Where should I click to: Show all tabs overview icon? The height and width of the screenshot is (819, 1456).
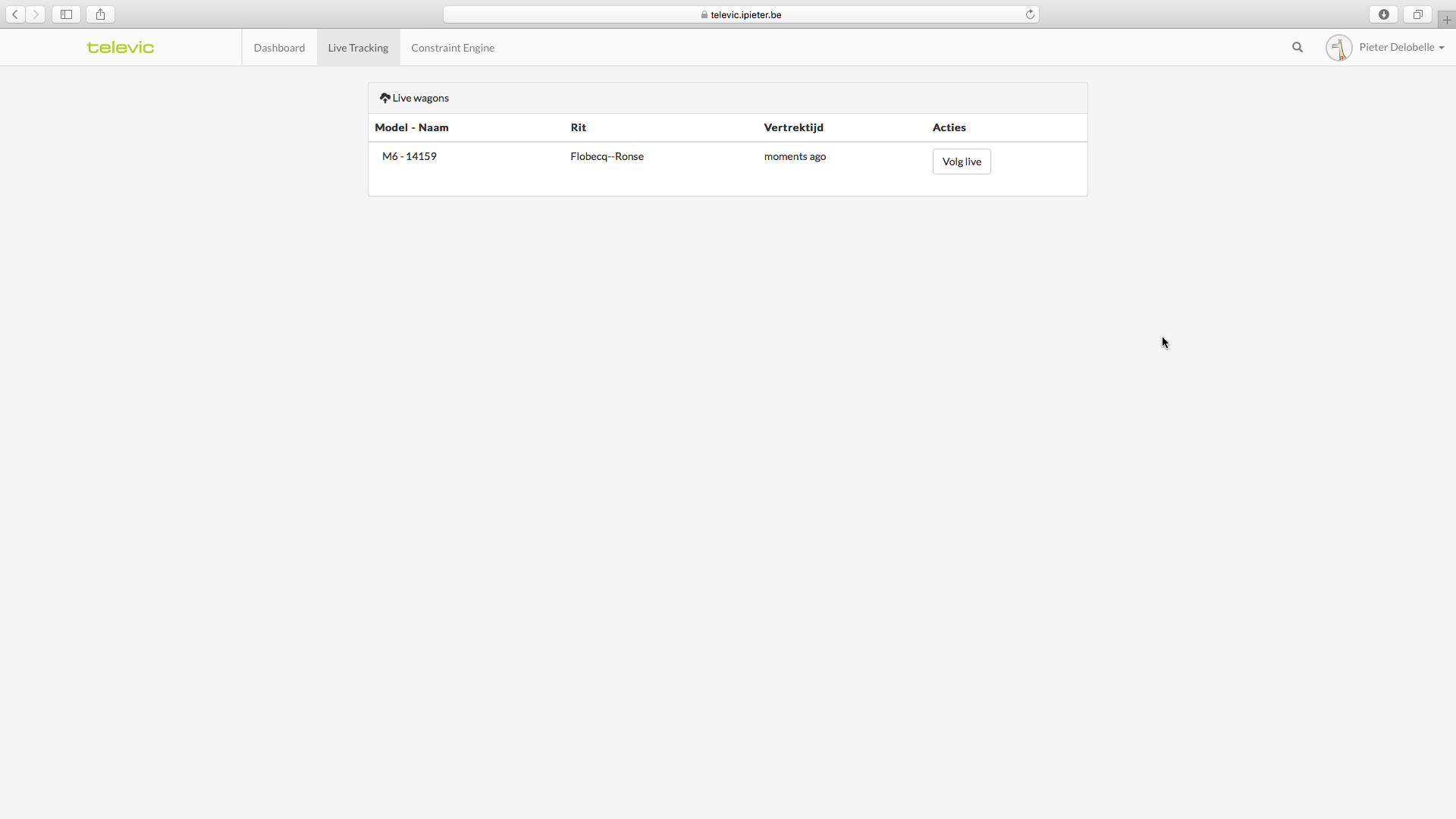pos(1417,14)
